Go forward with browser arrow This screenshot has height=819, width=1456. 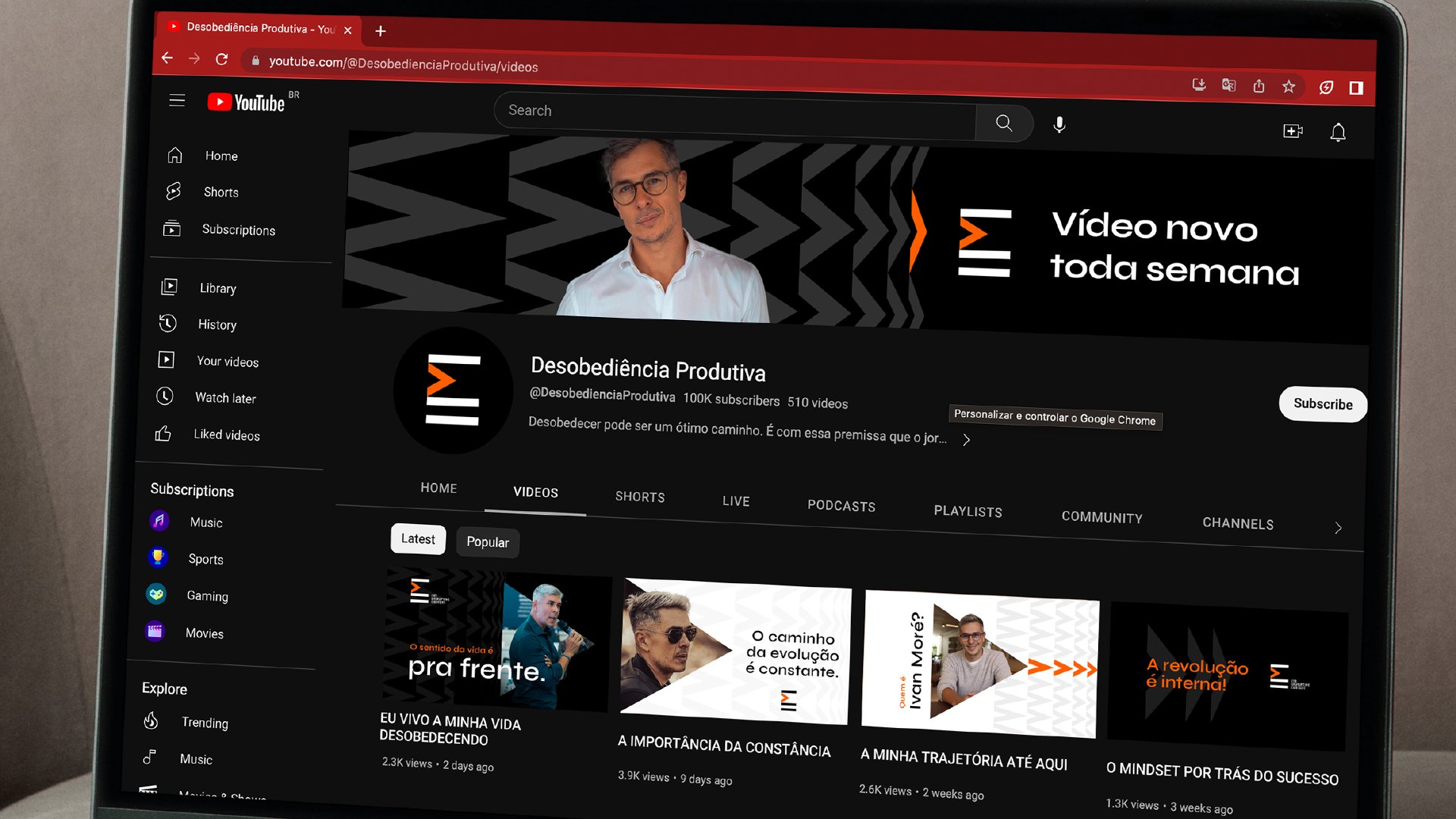pyautogui.click(x=194, y=58)
